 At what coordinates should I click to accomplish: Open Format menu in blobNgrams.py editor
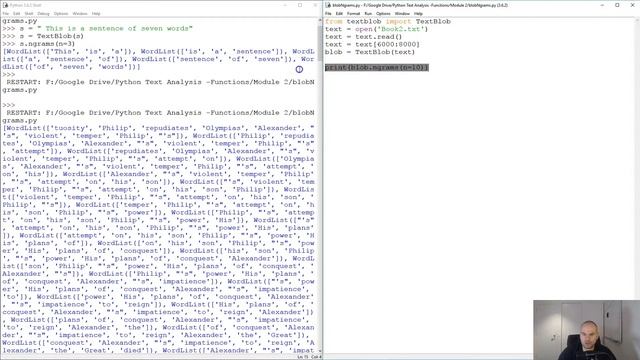click(353, 13)
